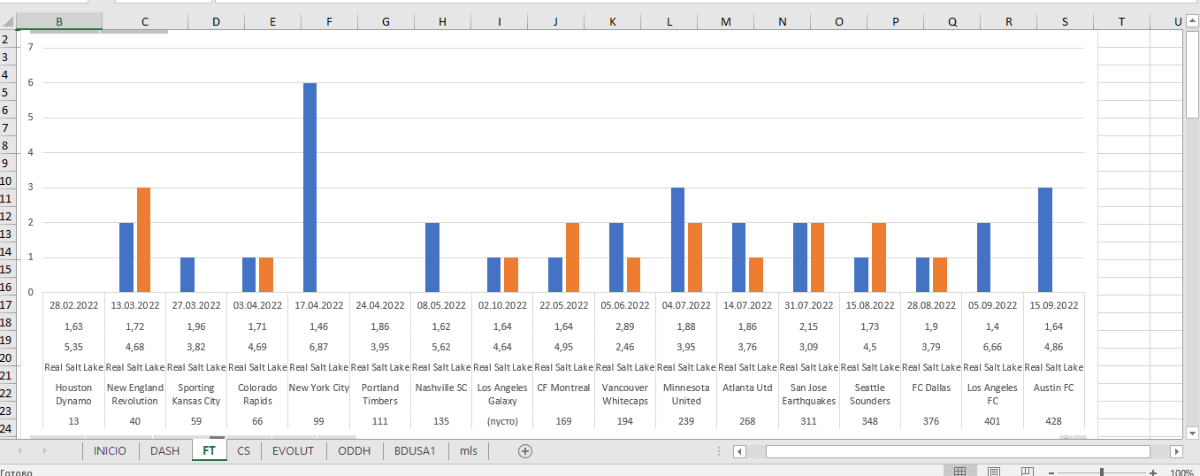Open the BDUSA1 sheet tab

[414, 451]
